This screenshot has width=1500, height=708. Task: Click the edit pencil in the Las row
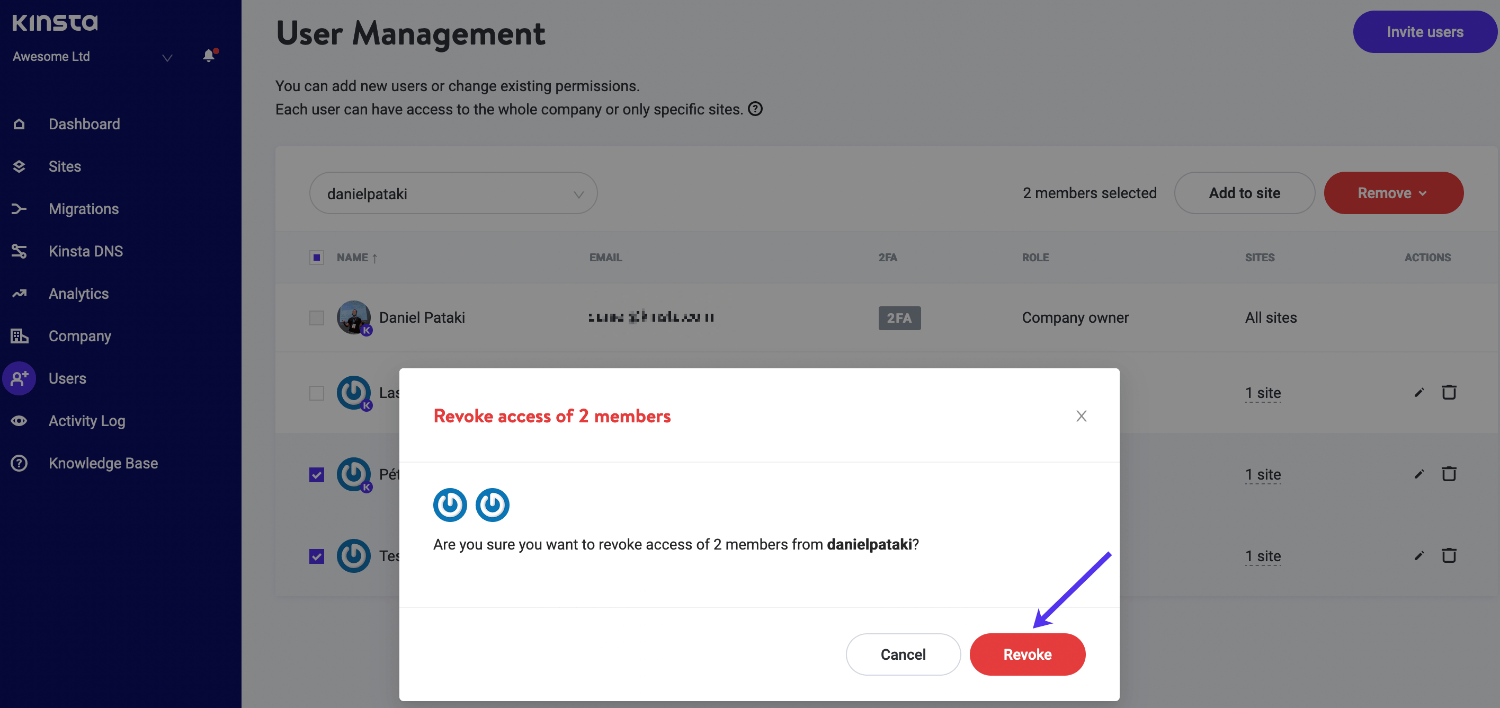click(x=1418, y=393)
